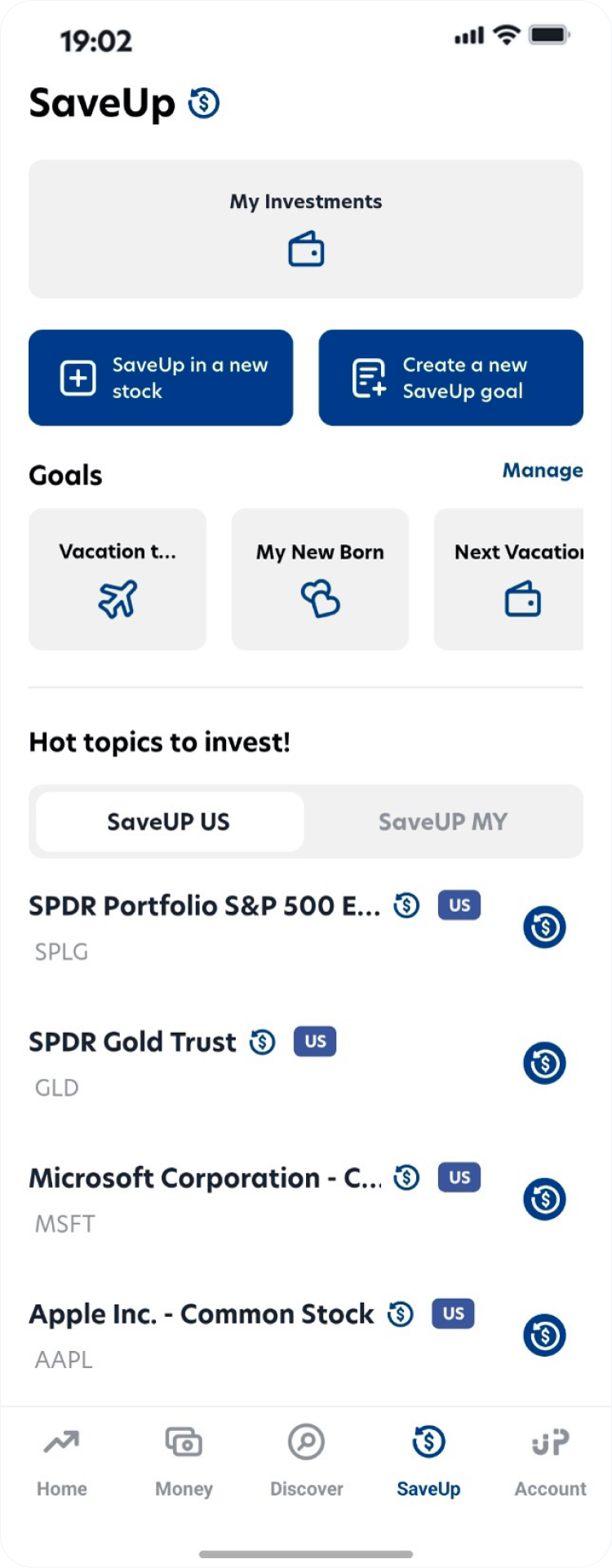Open the My New Born goal card
612x1568 pixels.
[x=320, y=579]
